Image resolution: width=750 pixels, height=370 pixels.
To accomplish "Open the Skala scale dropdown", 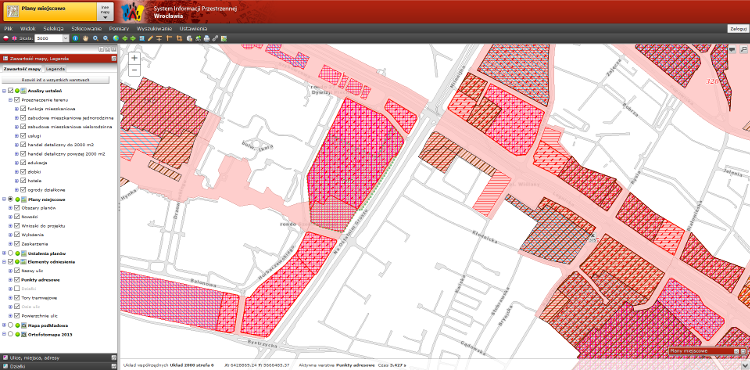I will (x=66, y=38).
